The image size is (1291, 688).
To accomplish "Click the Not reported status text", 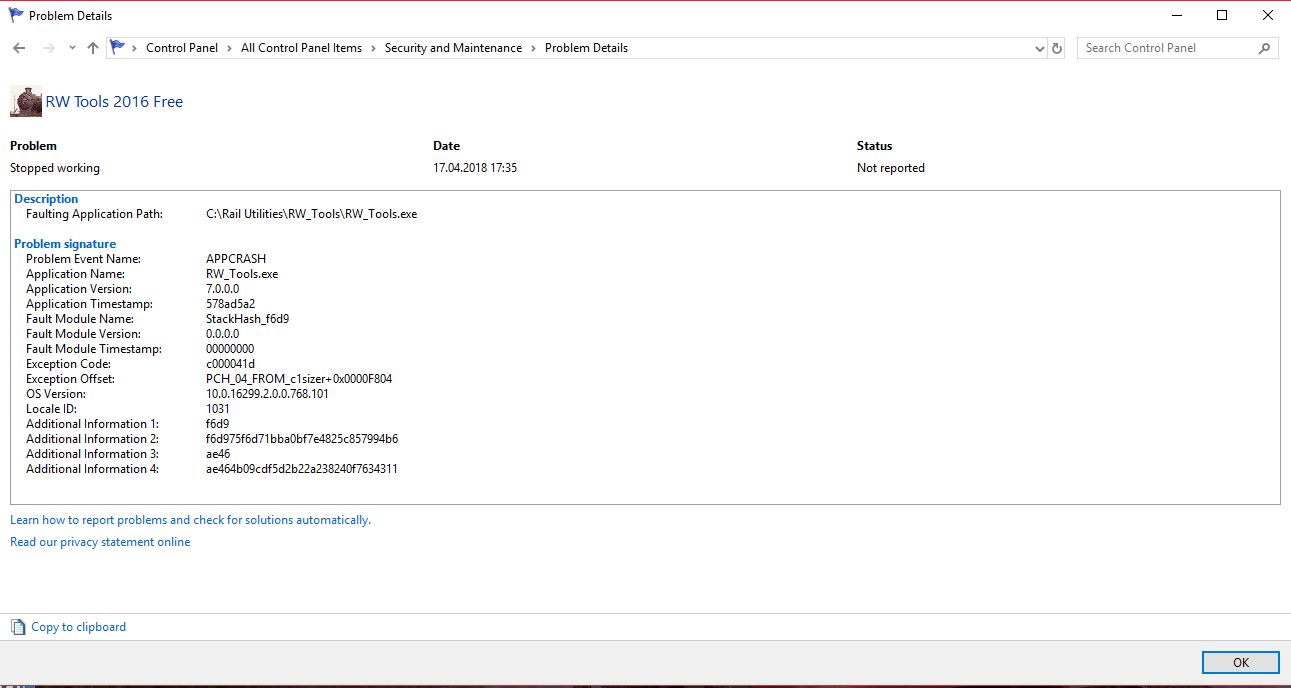I will click(891, 168).
